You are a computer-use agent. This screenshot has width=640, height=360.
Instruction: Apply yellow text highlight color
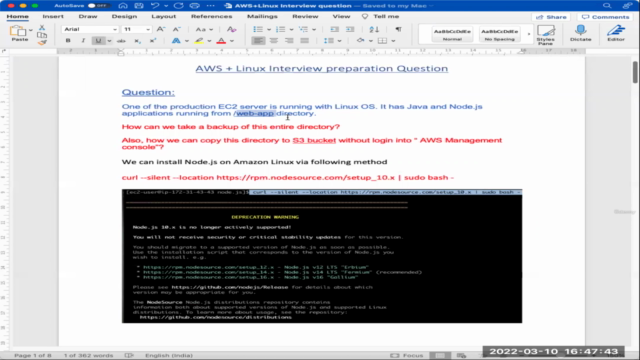tap(199, 41)
